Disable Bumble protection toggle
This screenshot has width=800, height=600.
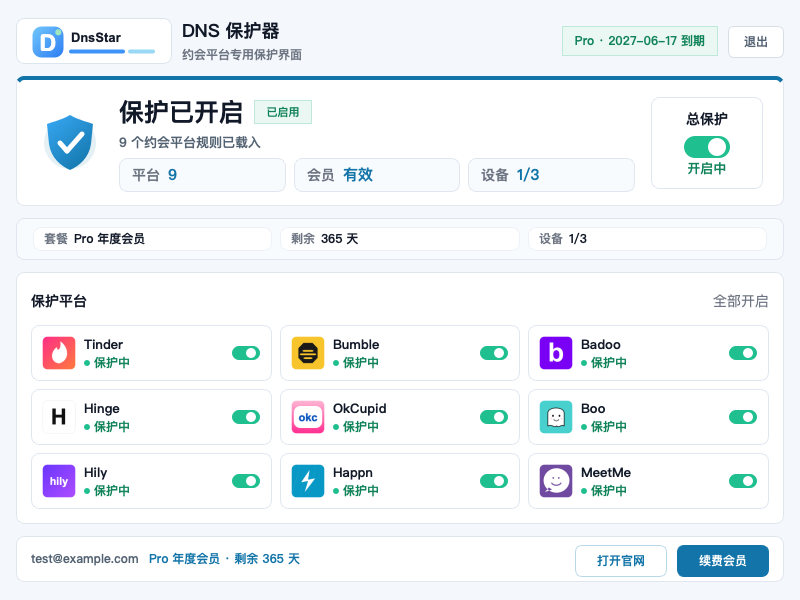click(x=494, y=353)
